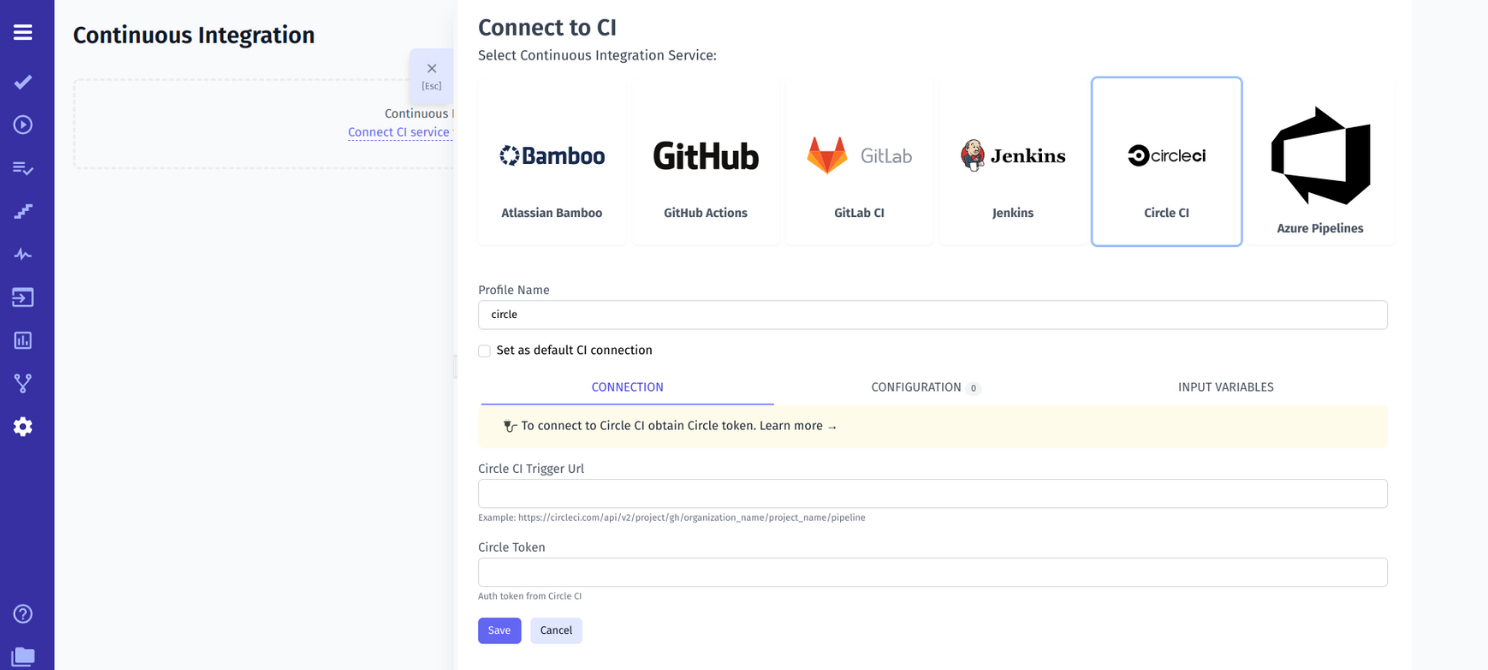This screenshot has width=1488, height=670.
Task: Open the Settings gear in the sidebar
Action: pos(22,426)
